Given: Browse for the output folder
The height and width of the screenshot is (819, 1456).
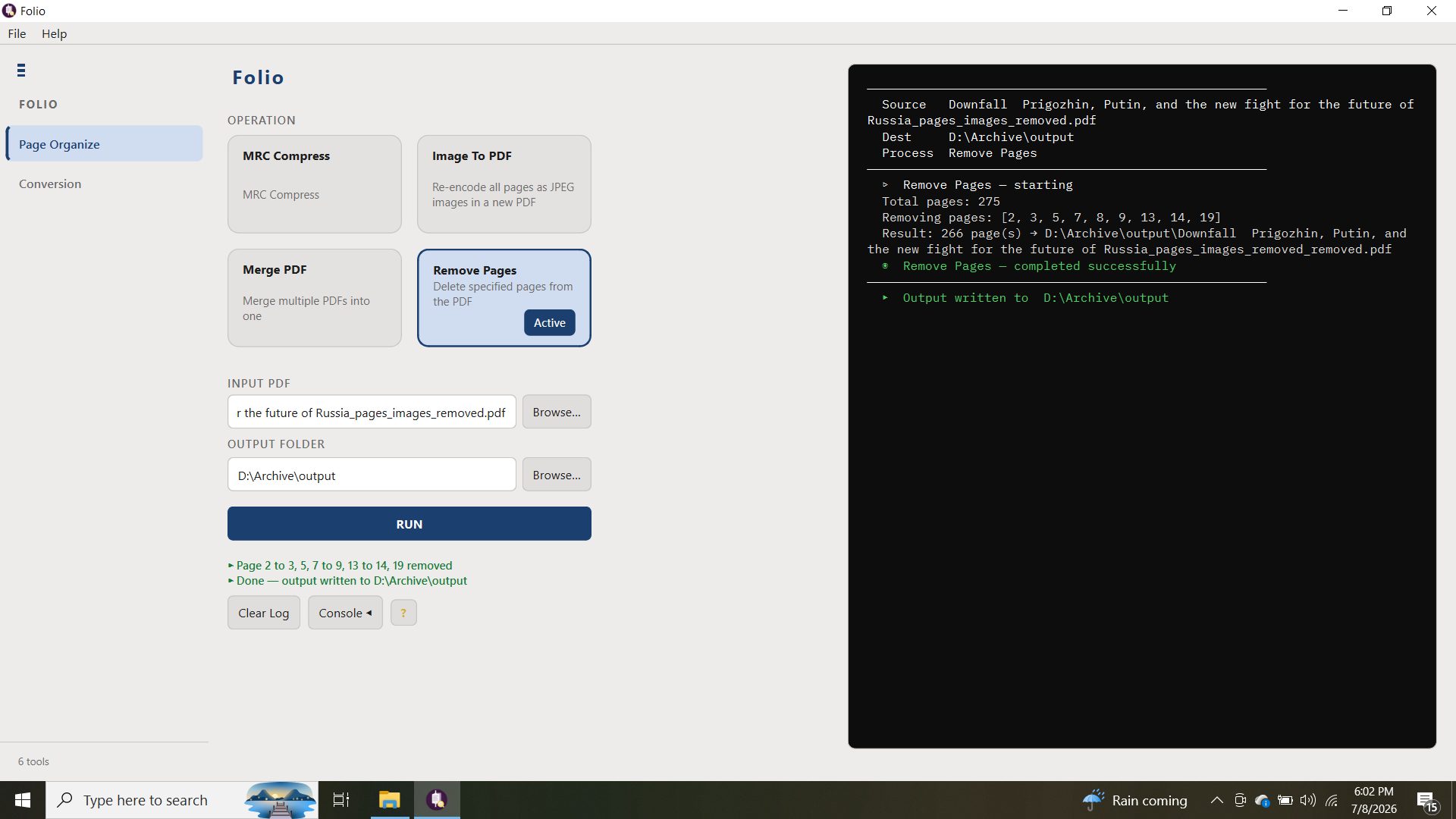Looking at the screenshot, I should 557,475.
